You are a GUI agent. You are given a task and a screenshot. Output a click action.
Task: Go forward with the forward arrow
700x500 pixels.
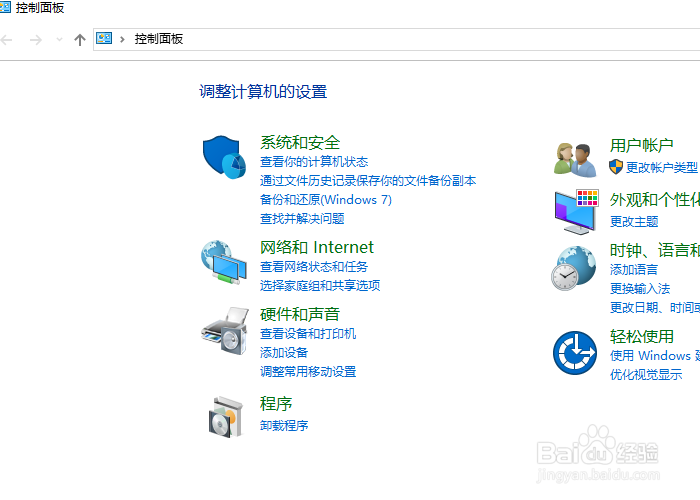tap(36, 40)
